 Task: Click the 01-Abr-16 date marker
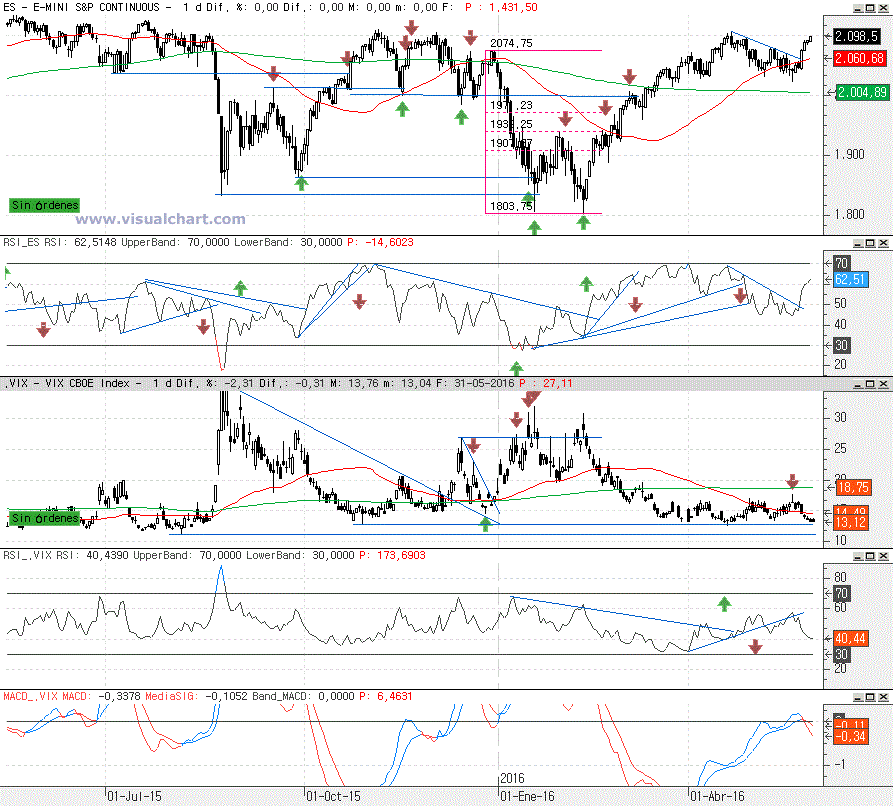pos(717,796)
